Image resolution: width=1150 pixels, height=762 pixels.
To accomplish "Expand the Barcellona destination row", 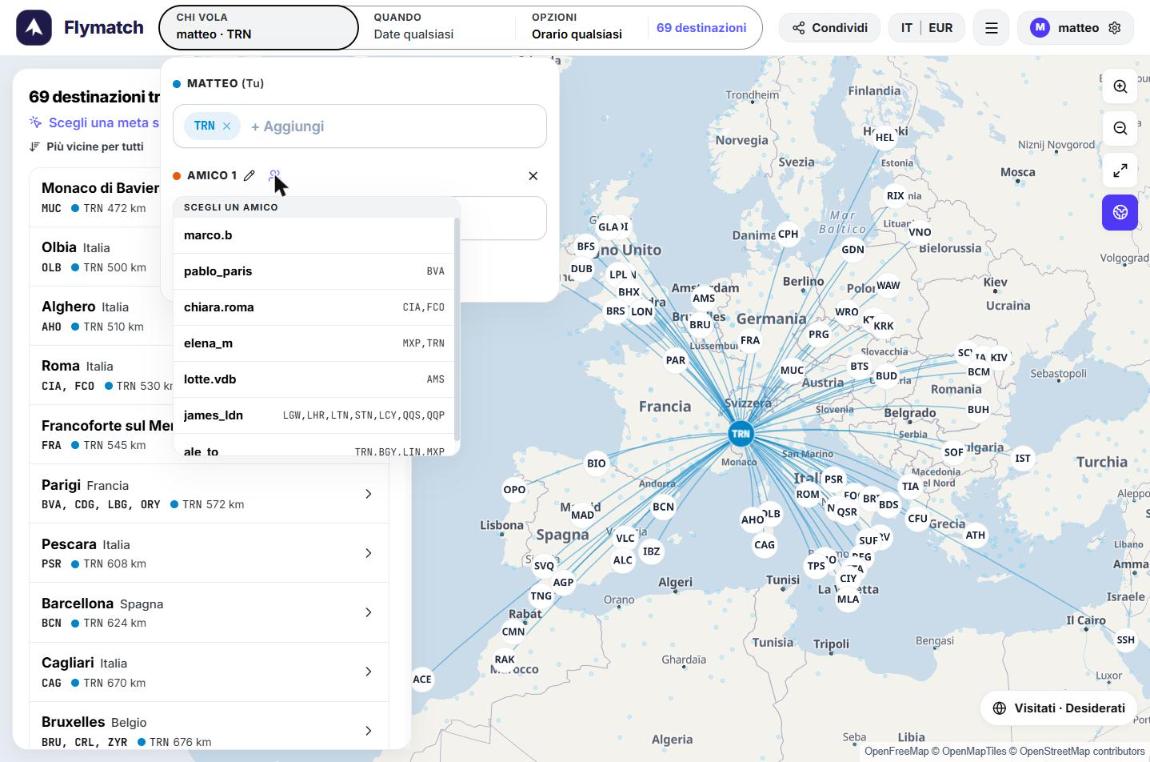I will 209,612.
